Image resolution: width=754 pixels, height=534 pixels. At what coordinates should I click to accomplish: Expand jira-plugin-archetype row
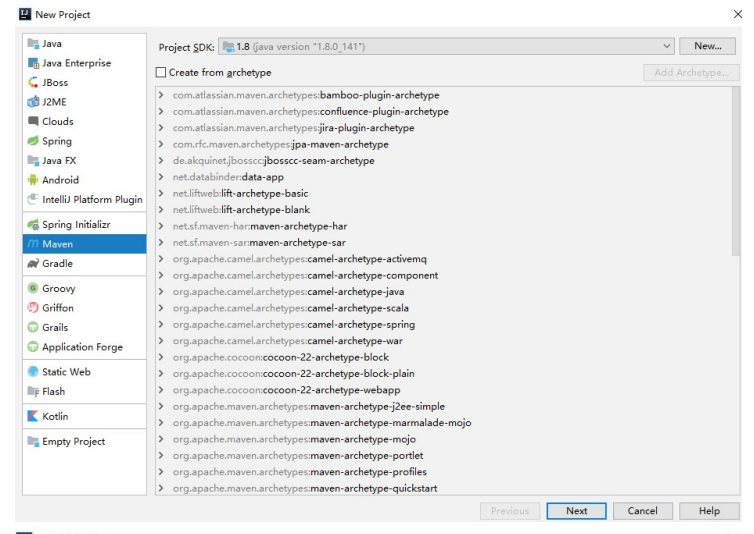click(162, 128)
